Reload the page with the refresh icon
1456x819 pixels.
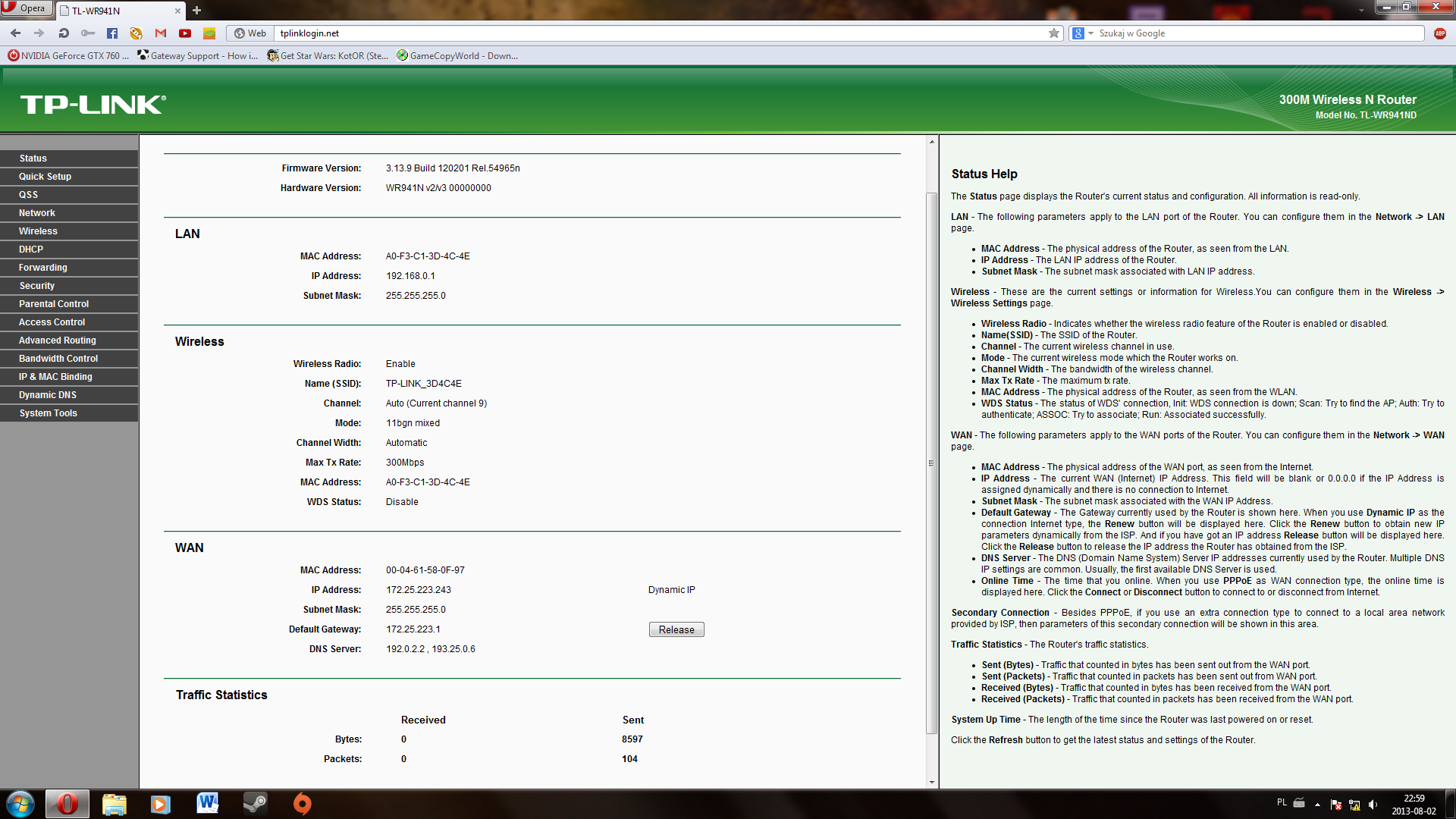coord(64,33)
